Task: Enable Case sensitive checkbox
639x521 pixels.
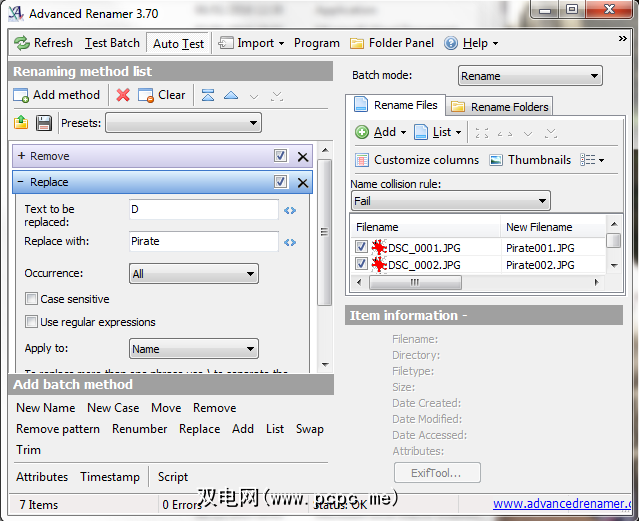Action: tap(31, 299)
